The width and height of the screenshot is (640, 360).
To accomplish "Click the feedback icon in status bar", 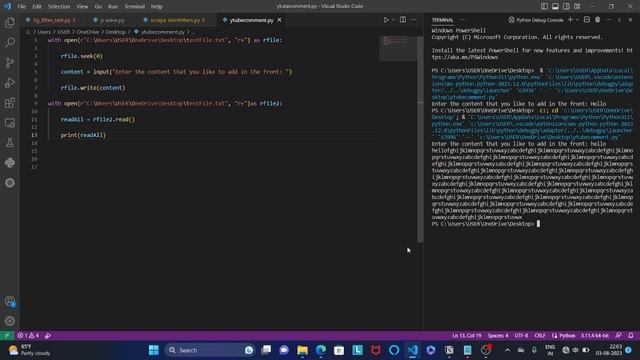I will [619, 336].
